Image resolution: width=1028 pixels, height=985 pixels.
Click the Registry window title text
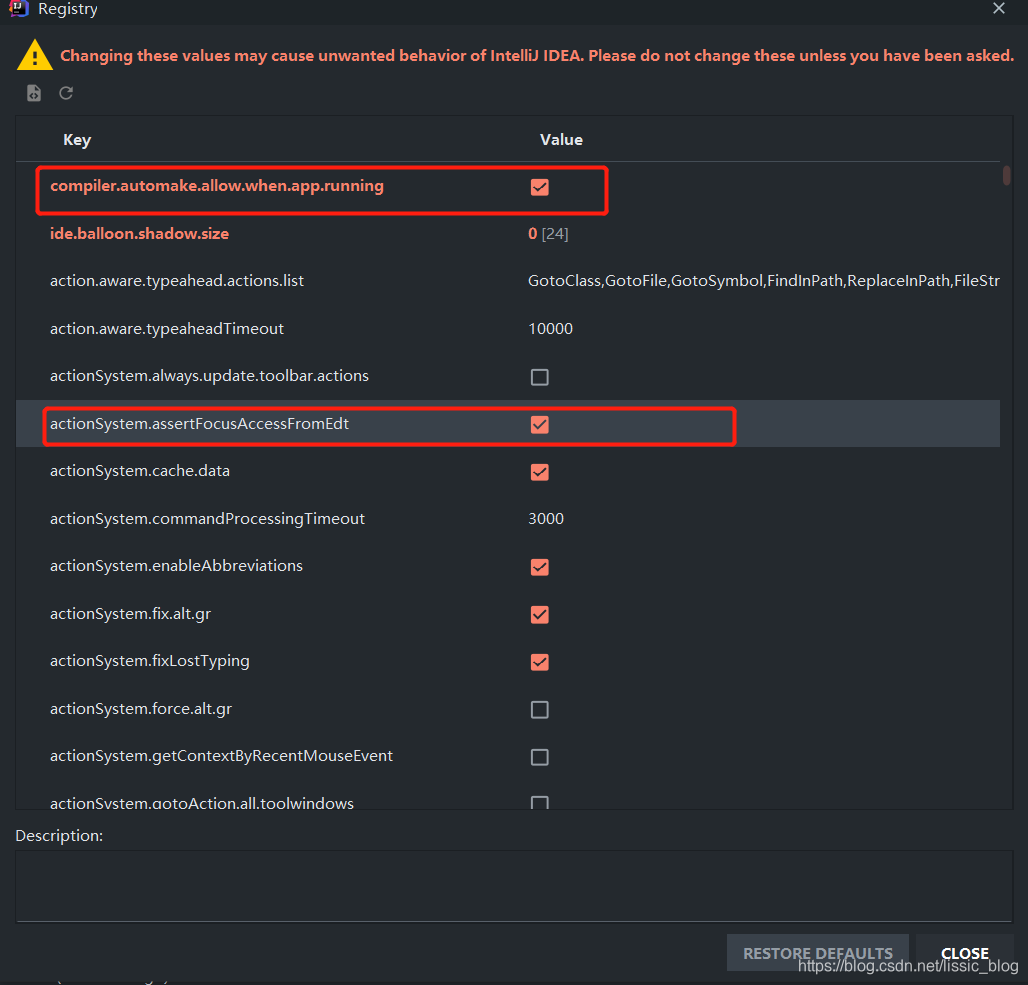pos(68,9)
